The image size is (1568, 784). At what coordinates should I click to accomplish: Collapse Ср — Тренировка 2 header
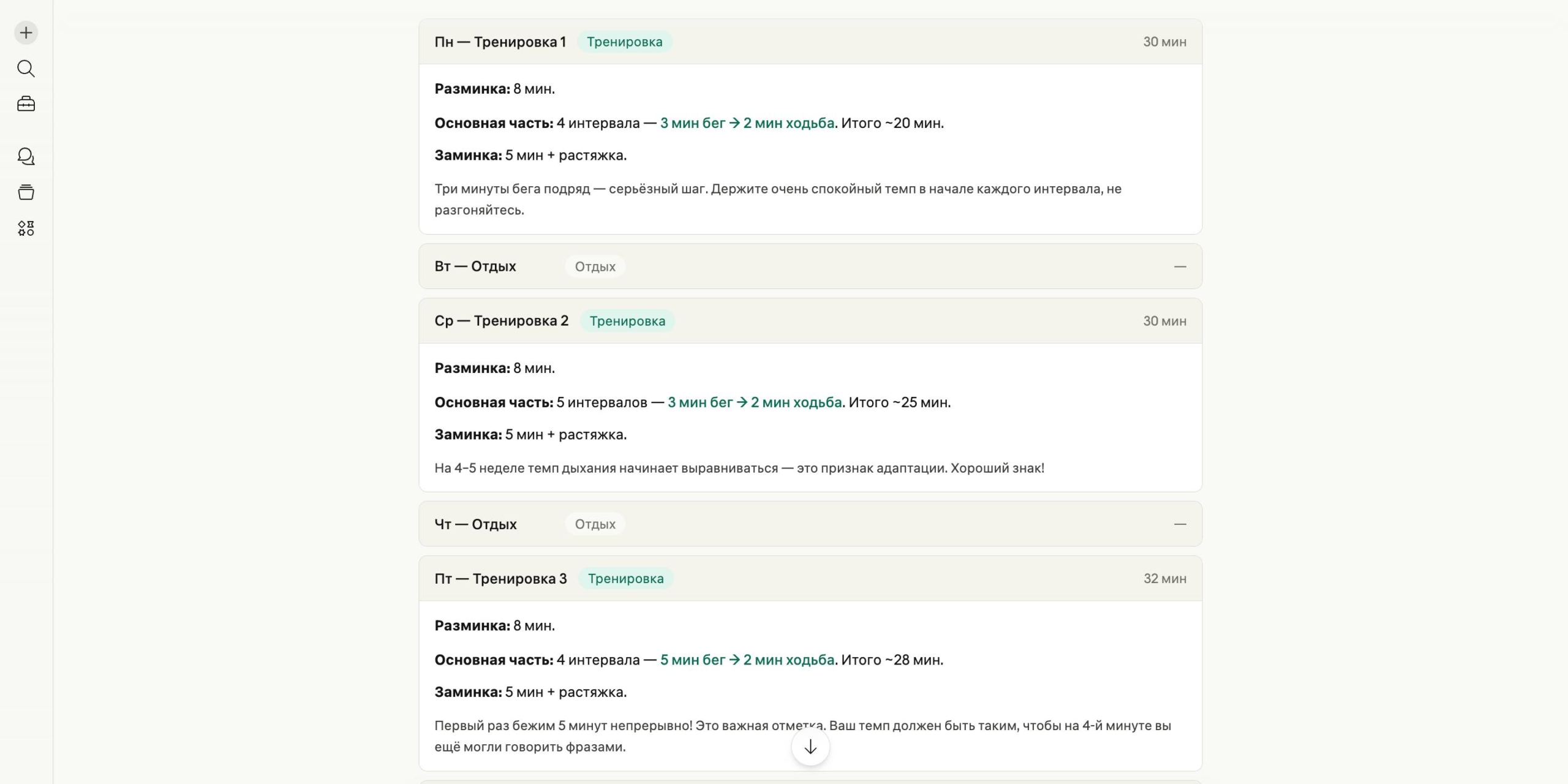click(x=501, y=321)
